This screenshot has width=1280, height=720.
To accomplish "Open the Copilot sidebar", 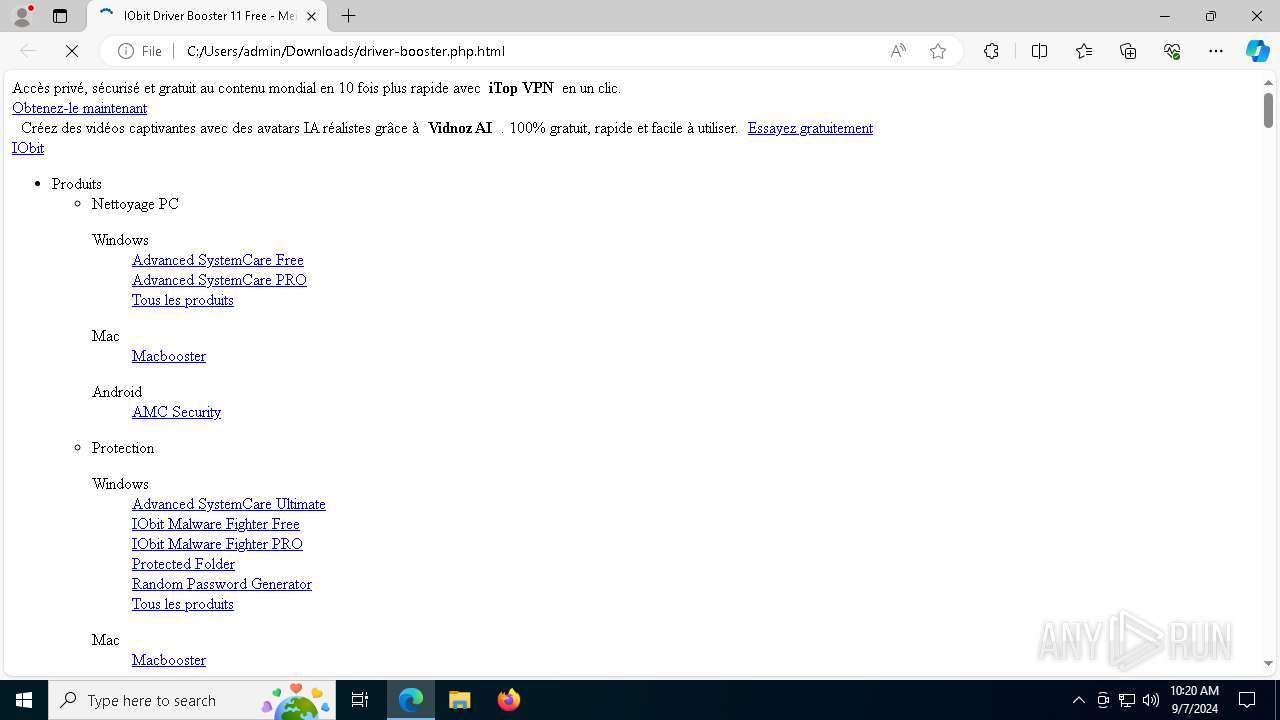I will pos(1257,51).
